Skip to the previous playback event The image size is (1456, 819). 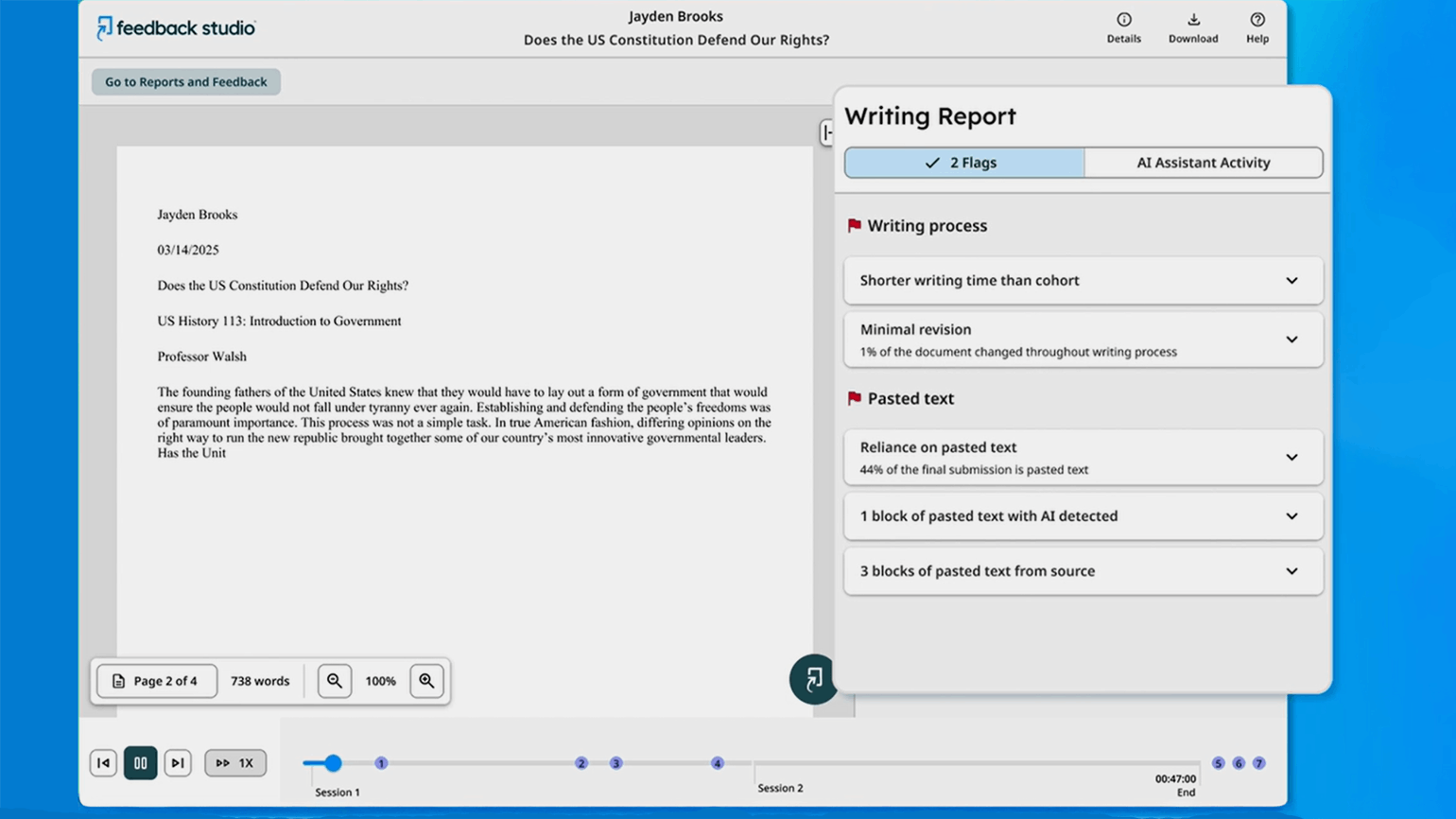tap(104, 763)
